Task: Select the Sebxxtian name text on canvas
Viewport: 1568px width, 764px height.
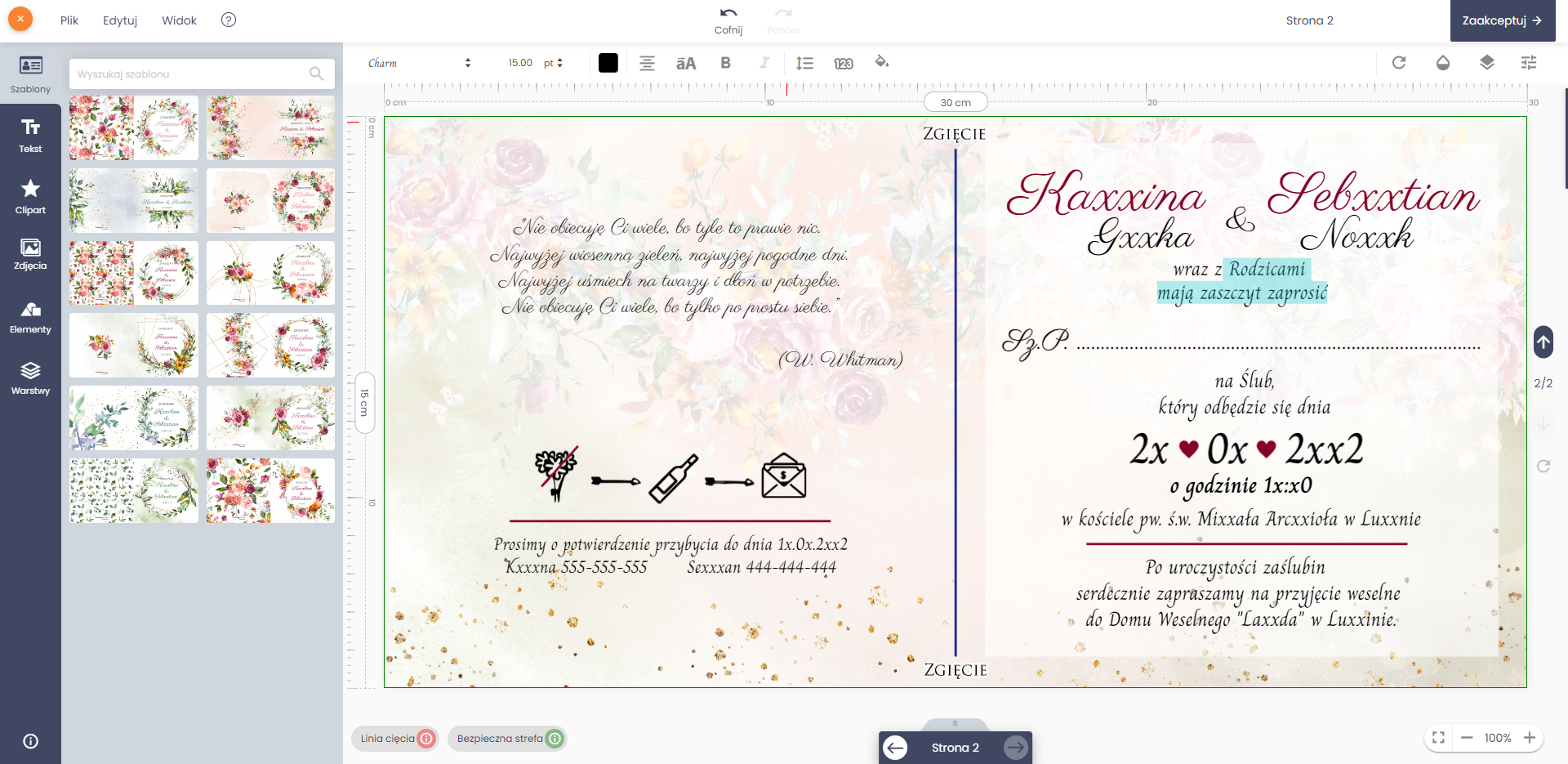Action: tap(1374, 194)
